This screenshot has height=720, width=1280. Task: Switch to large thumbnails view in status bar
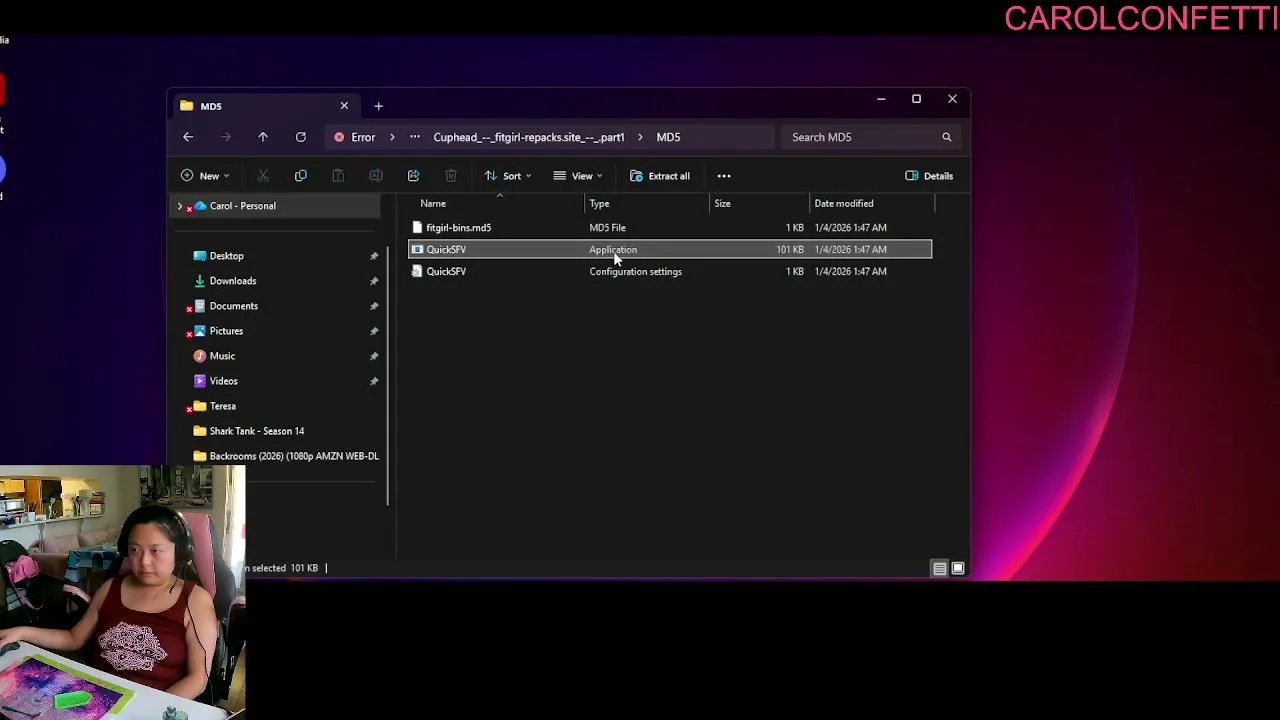tap(958, 569)
